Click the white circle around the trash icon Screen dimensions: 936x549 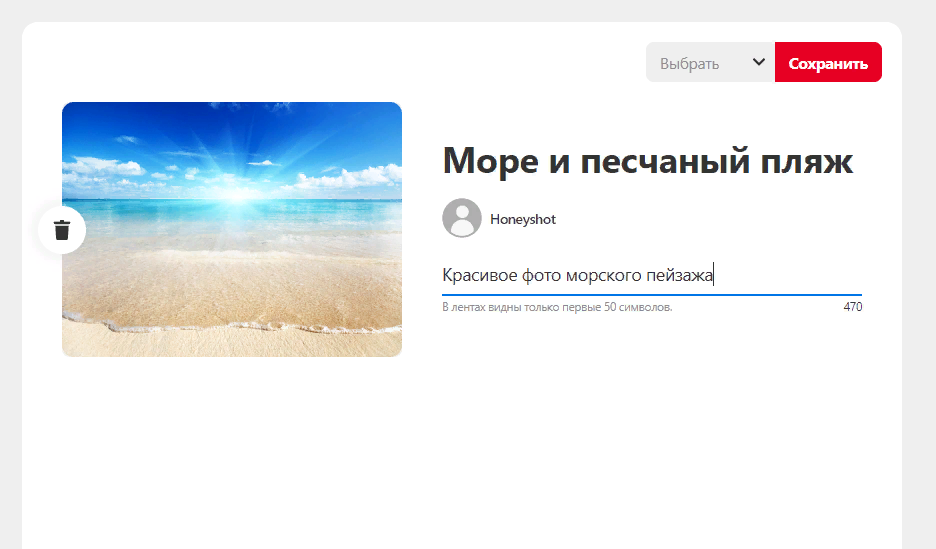[46, 217]
